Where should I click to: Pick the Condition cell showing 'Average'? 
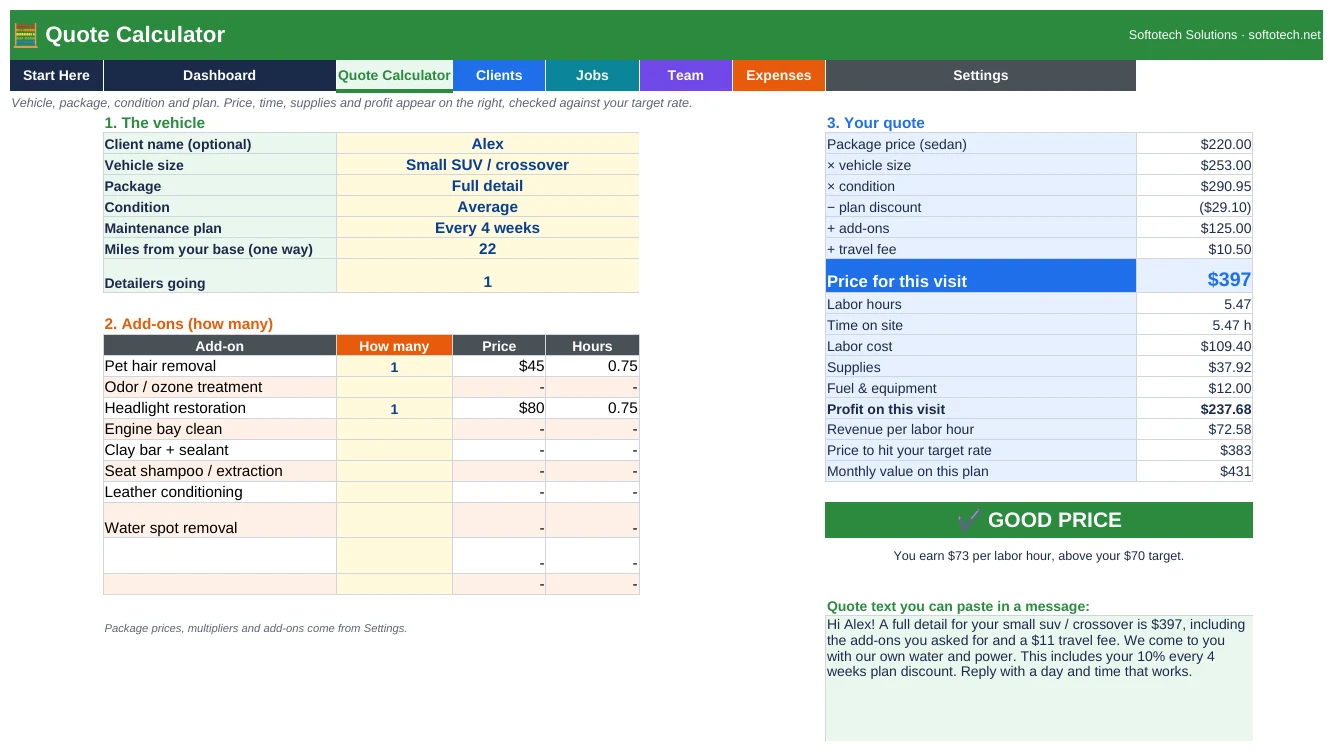(x=487, y=207)
